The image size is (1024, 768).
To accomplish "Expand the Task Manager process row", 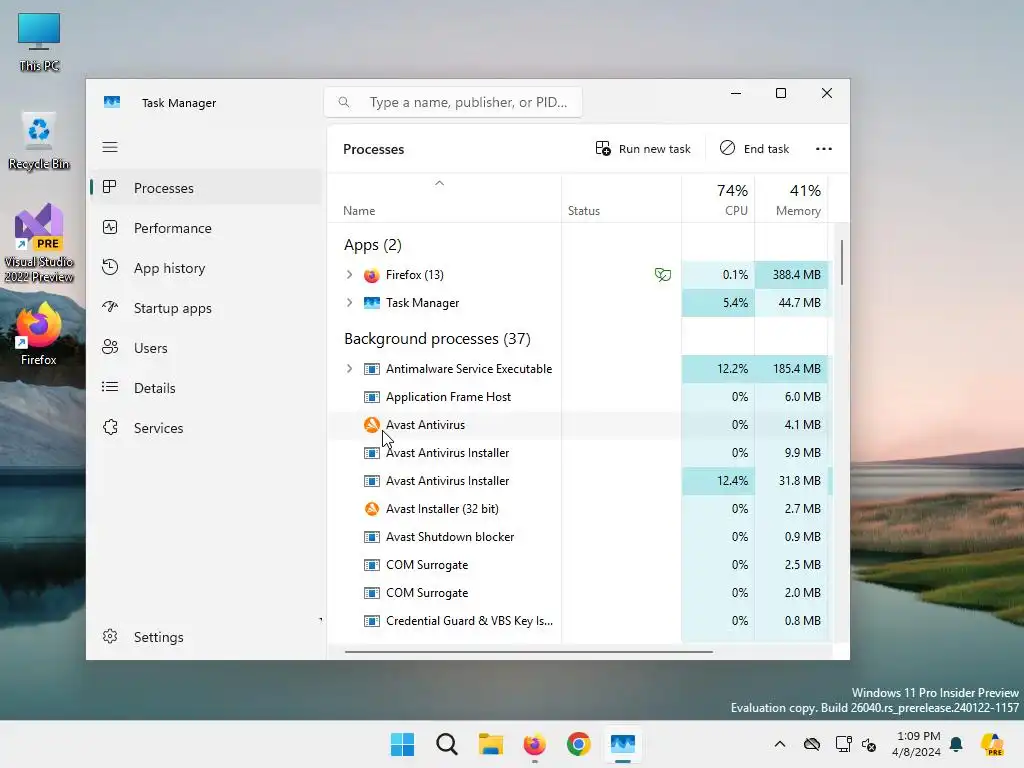I will (x=349, y=303).
